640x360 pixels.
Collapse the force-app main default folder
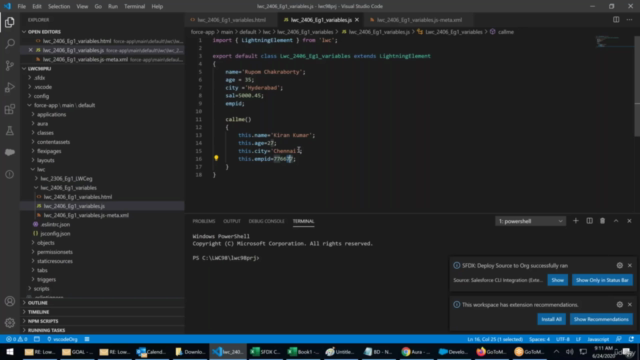coord(64,105)
